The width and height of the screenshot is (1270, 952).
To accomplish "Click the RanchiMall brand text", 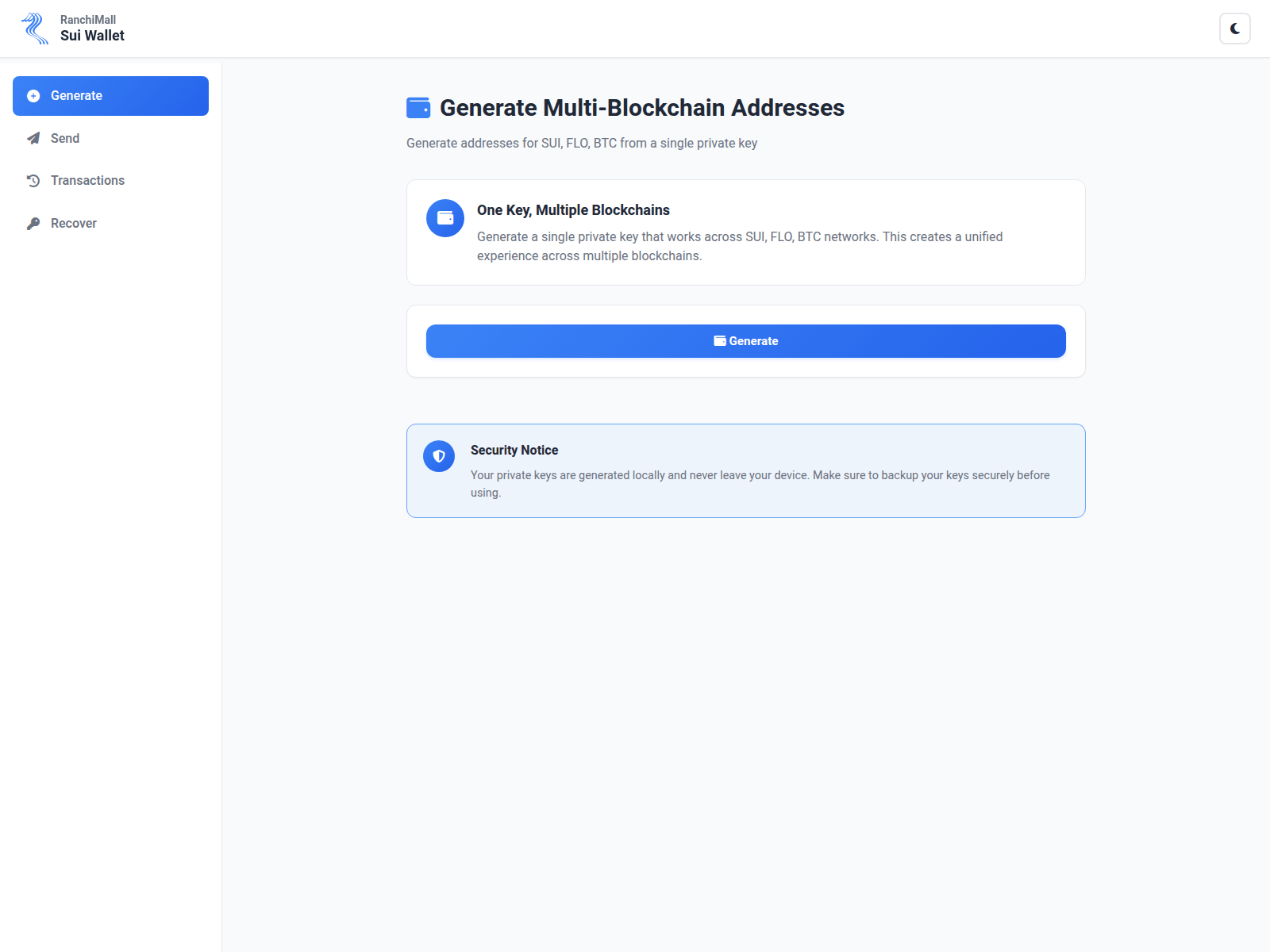I will 88,20.
